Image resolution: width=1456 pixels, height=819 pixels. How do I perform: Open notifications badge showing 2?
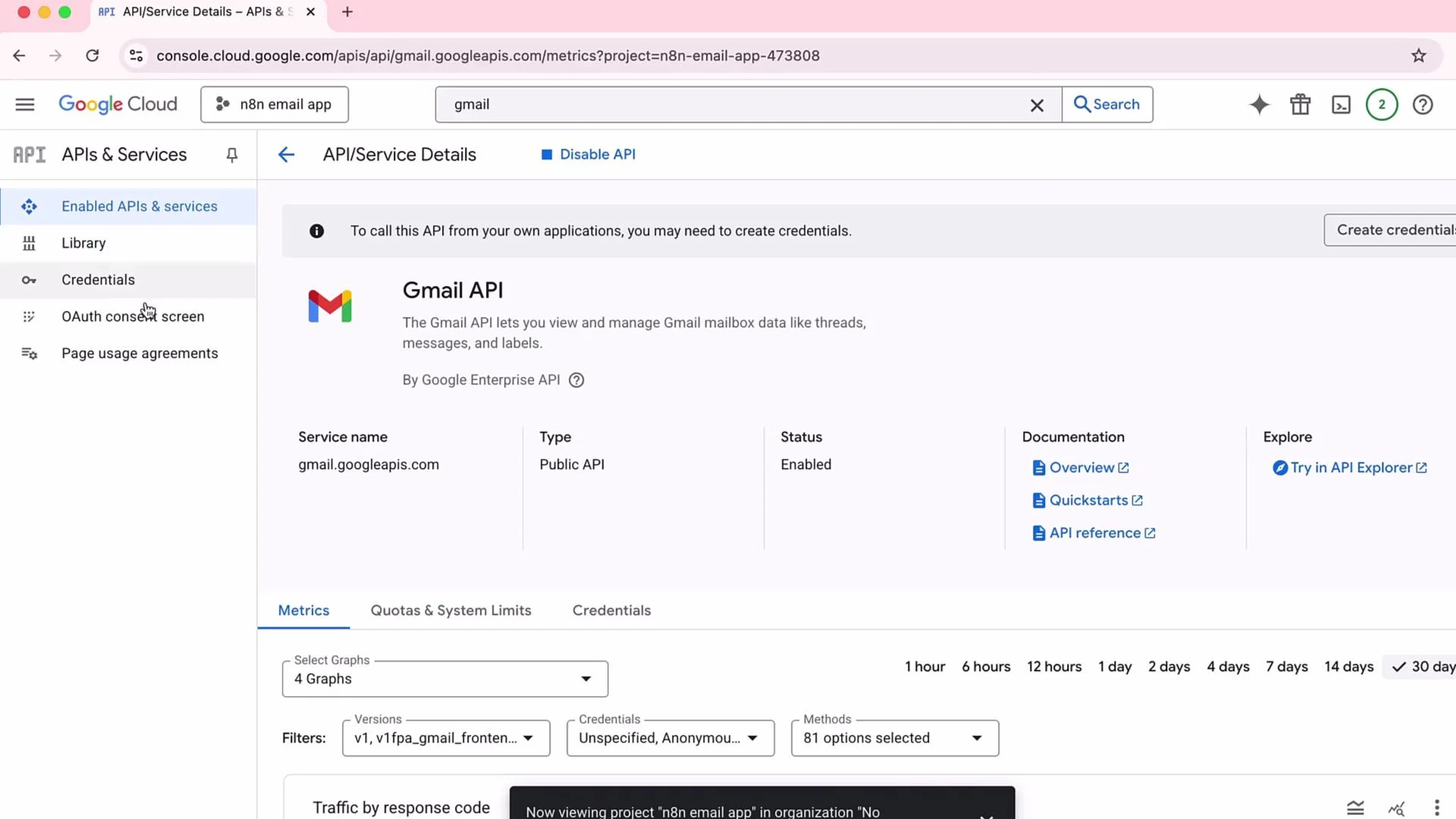point(1382,105)
